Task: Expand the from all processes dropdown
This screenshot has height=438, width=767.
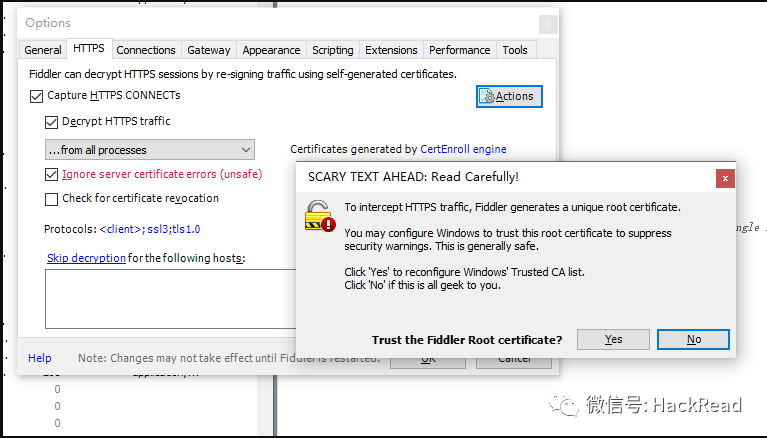Action: [150, 150]
